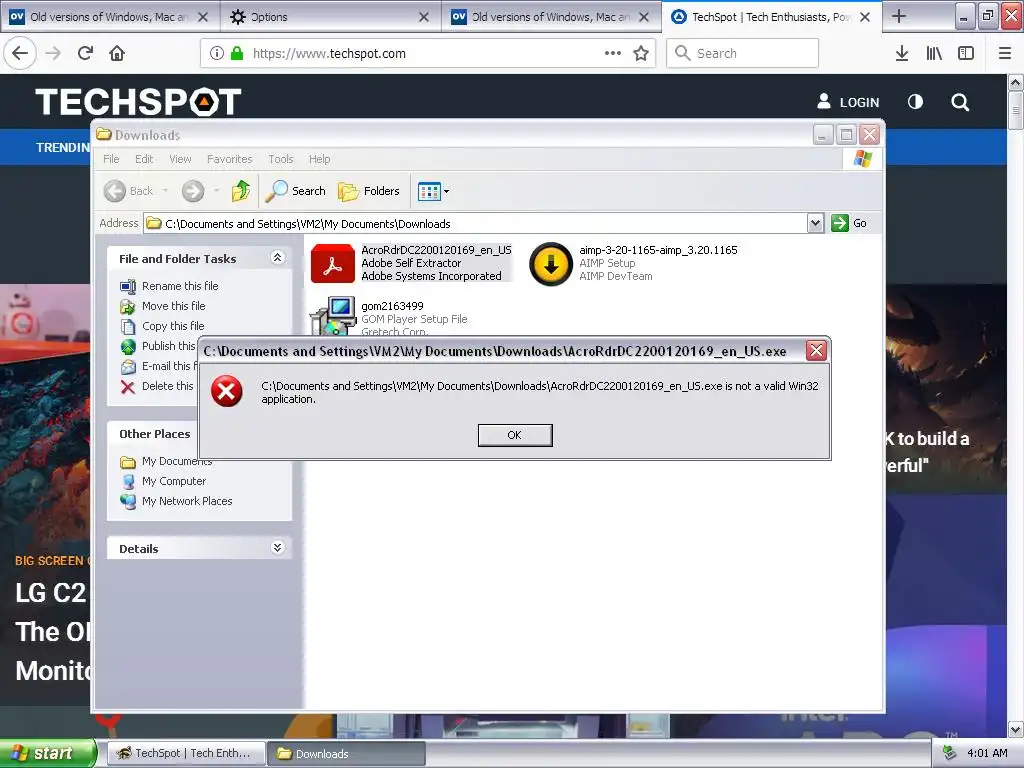
Task: Click LOGIN on TechSpot header
Action: click(x=848, y=102)
